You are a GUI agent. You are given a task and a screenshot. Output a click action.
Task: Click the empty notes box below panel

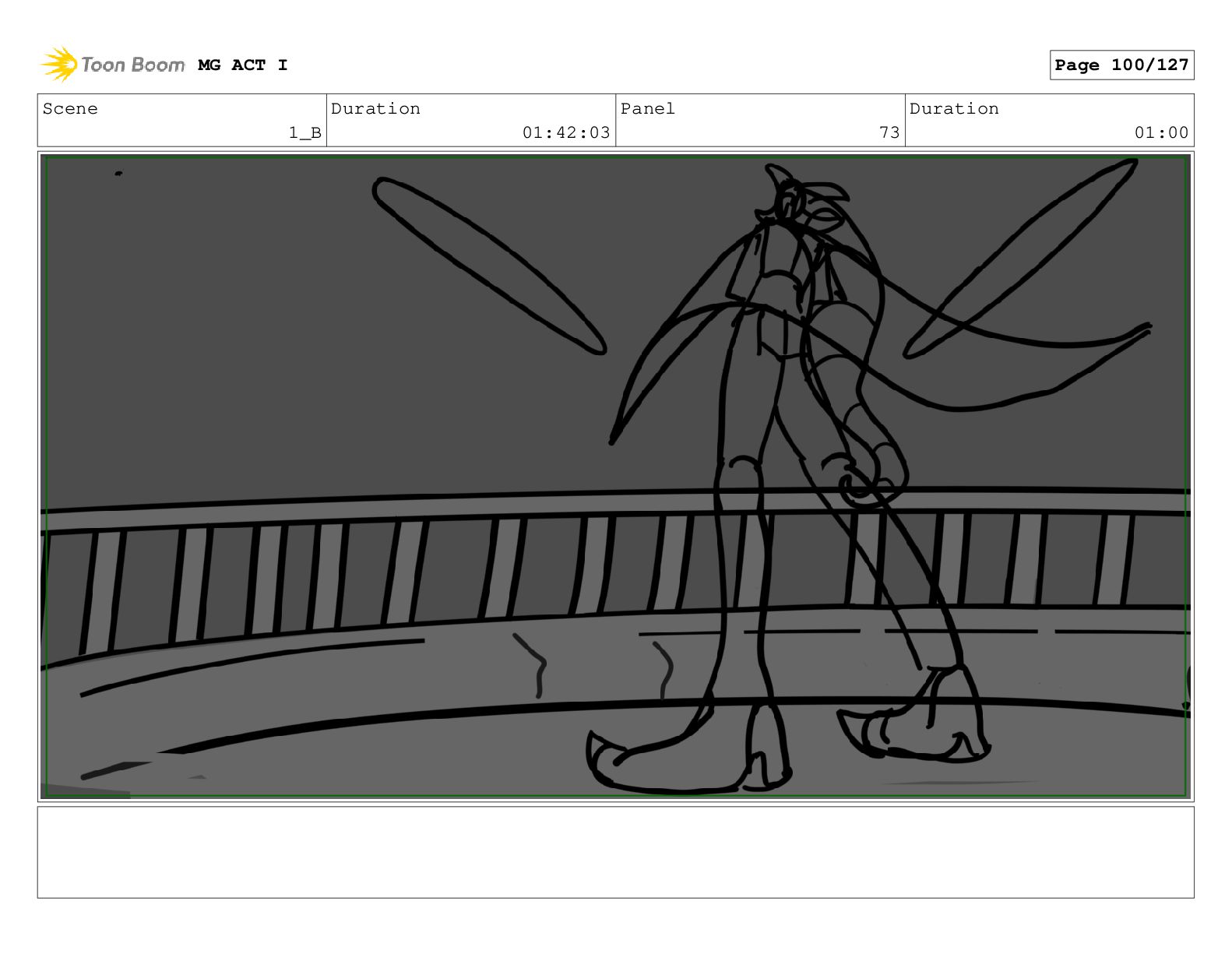point(615,852)
